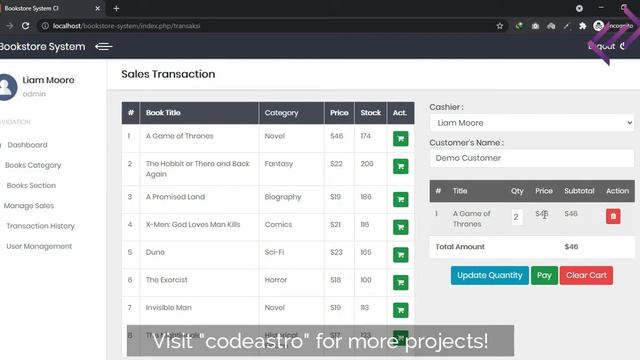This screenshot has height=360, width=640.
Task: Open the Cashier dropdown
Action: click(532, 123)
